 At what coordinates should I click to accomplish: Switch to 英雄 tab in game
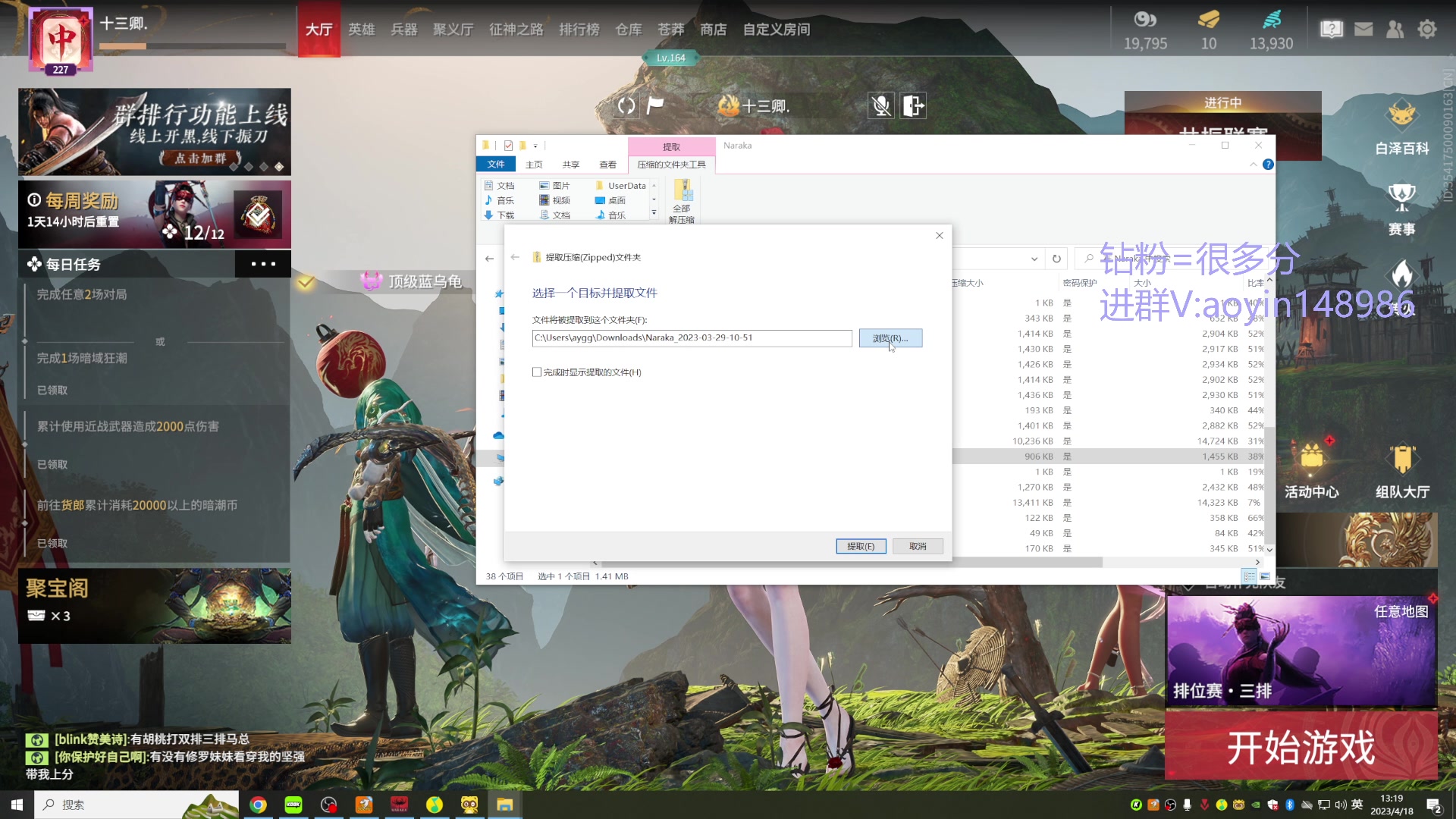pyautogui.click(x=362, y=30)
